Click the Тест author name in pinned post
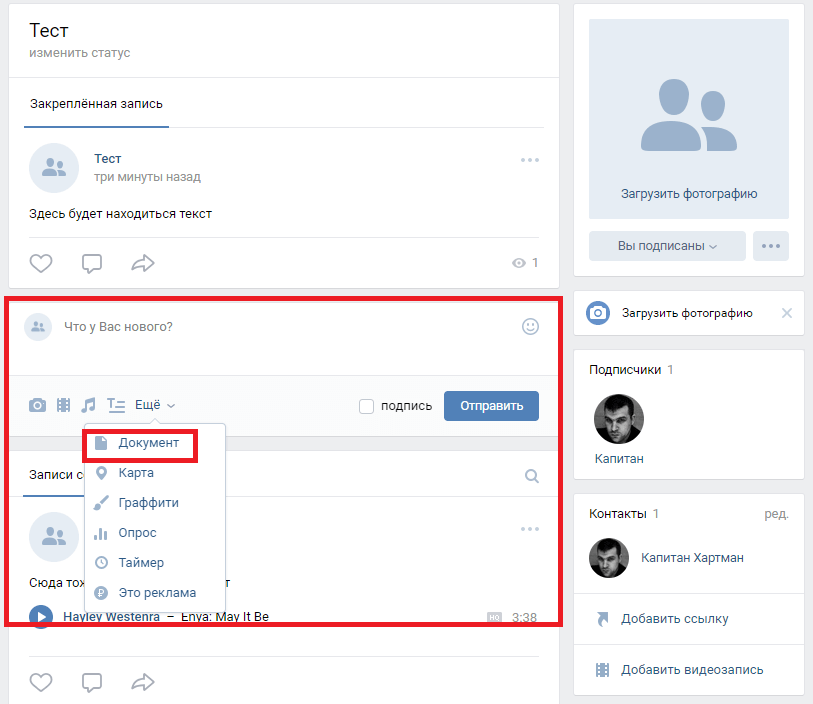 (107, 159)
